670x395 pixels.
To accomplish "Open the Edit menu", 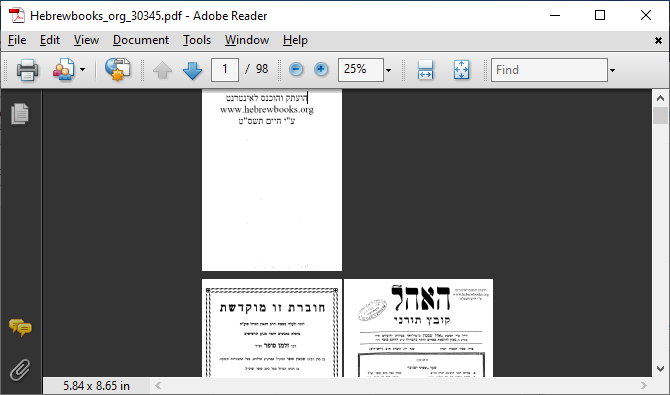I will tap(50, 40).
